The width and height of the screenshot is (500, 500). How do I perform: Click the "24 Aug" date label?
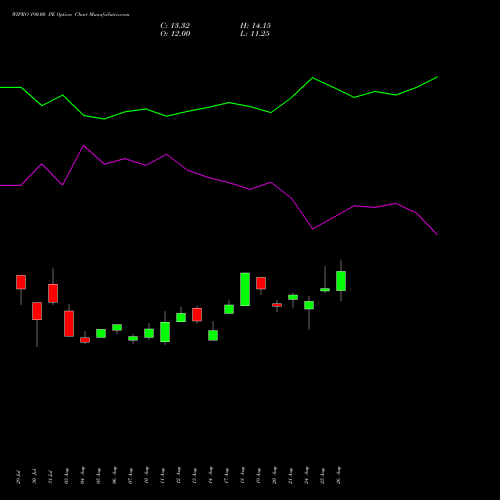click(x=306, y=476)
